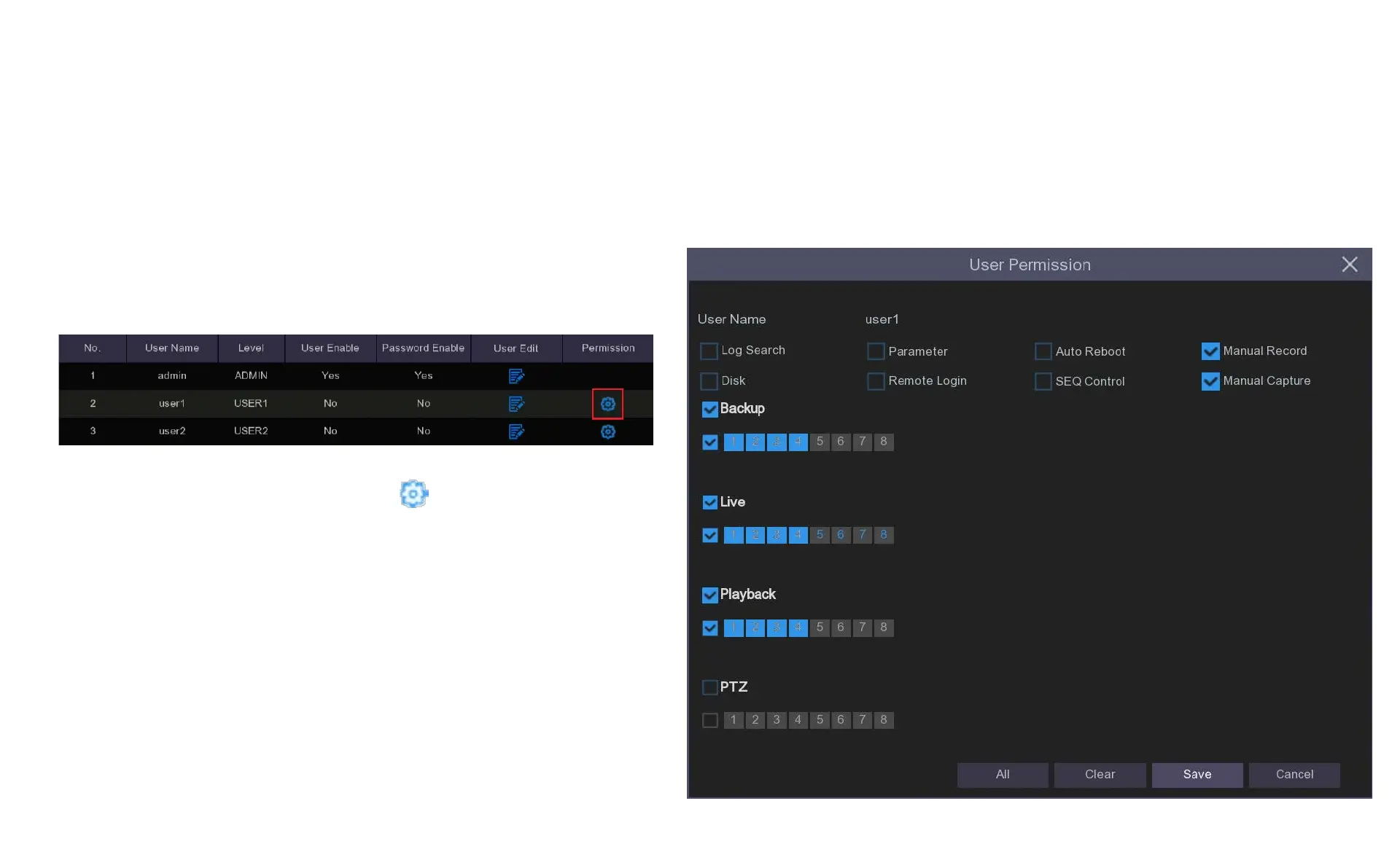The height and width of the screenshot is (868, 1400).
Task: Disable the Manual Record permission
Action: (1210, 351)
